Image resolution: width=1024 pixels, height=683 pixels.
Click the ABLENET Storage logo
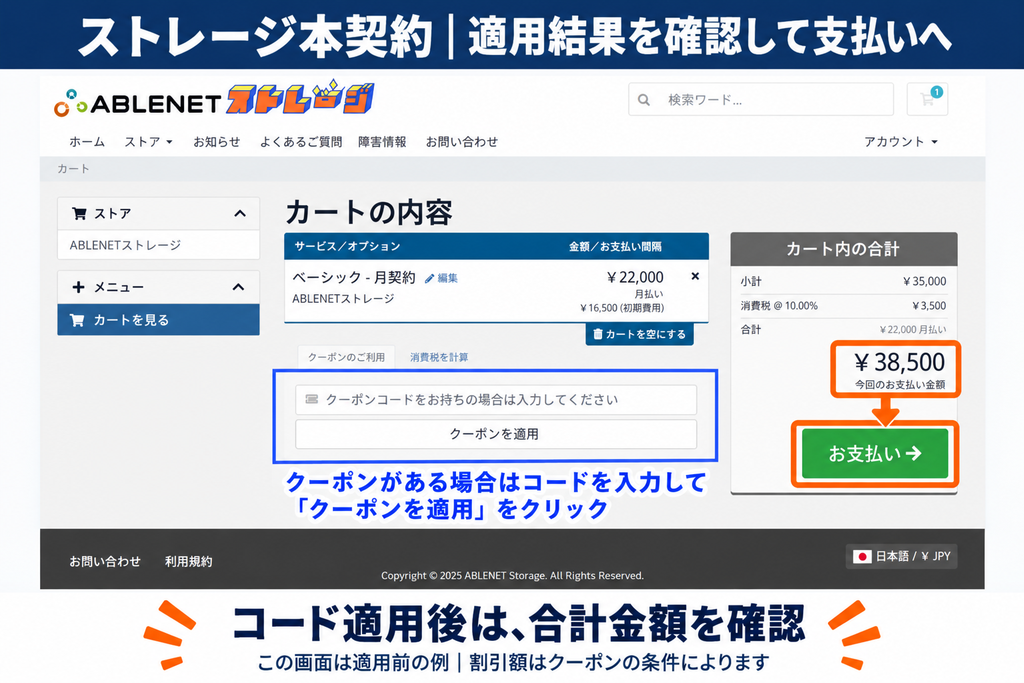coord(214,100)
